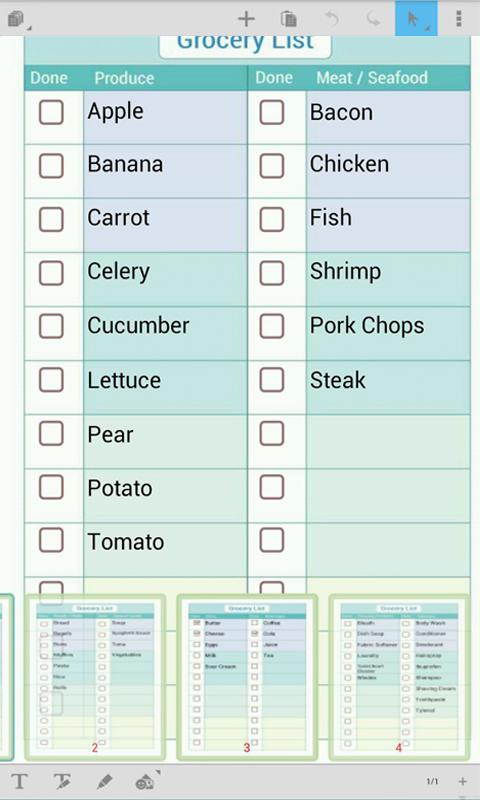Select the paste clipboard icon
Viewport: 480px width, 800px height.
pyautogui.click(x=289, y=19)
